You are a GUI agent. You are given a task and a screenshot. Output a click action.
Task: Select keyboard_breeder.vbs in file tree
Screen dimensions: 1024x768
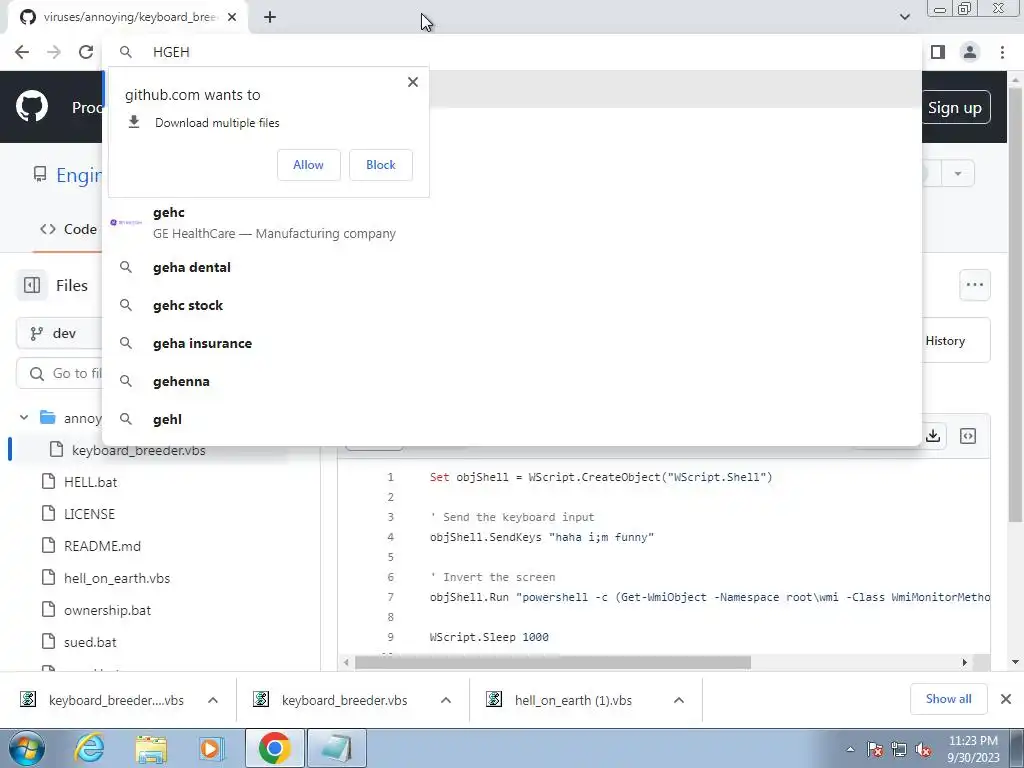138,450
